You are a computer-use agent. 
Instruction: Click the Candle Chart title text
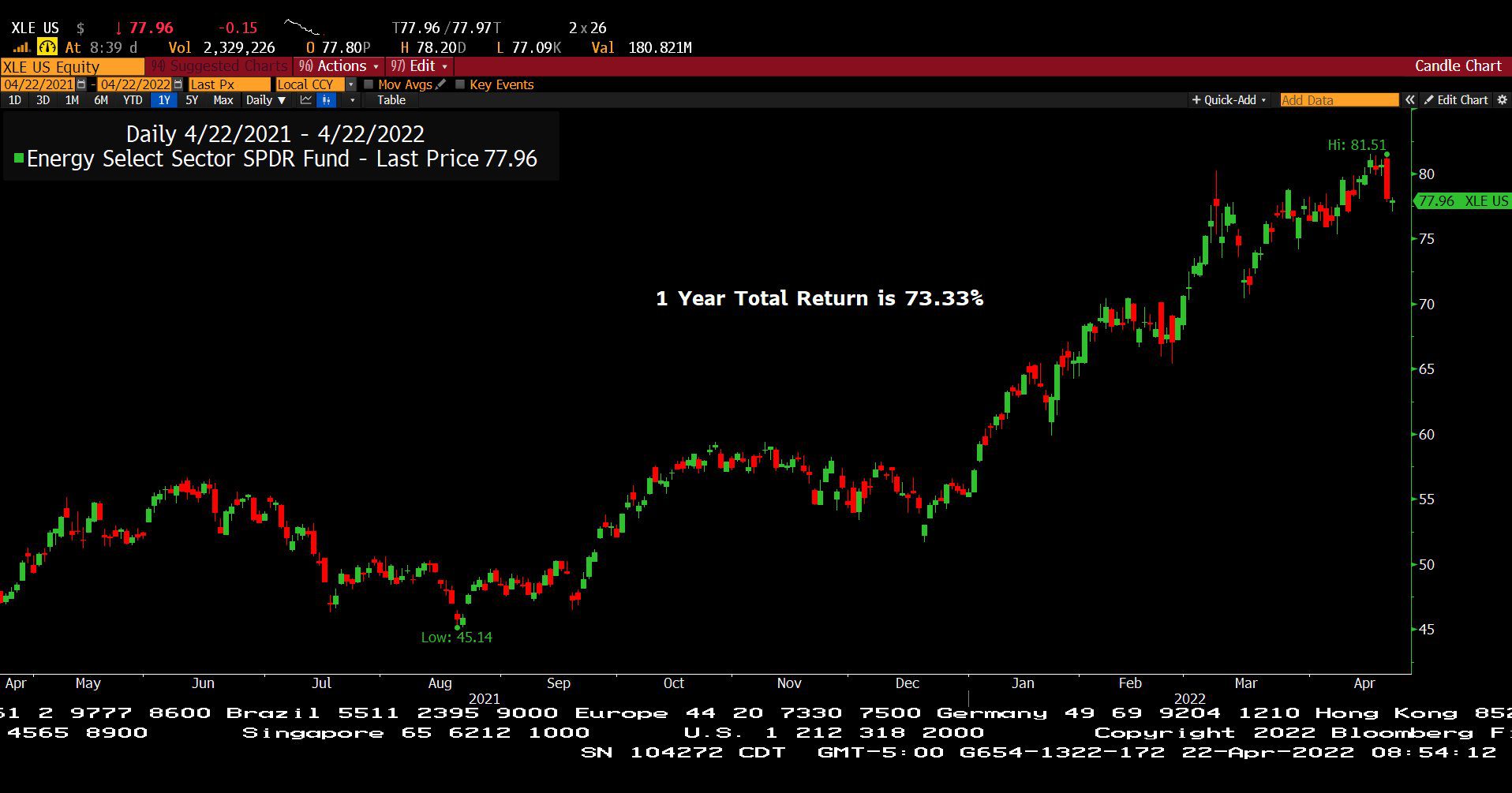click(1458, 66)
